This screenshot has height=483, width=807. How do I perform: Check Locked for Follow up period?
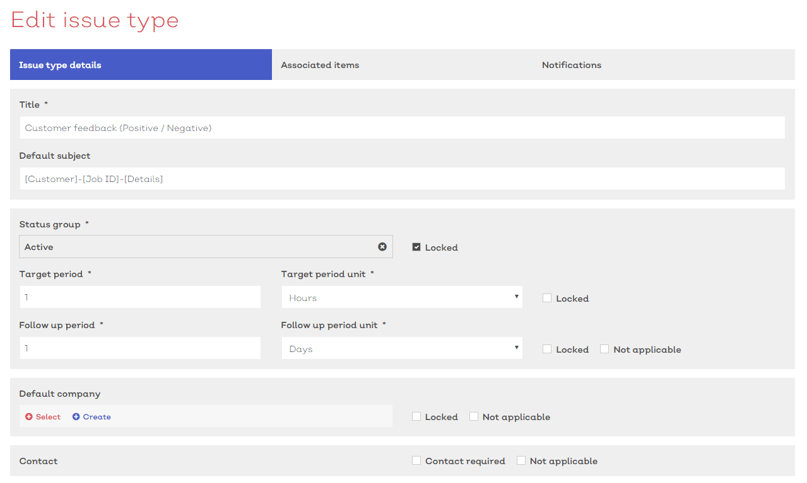tap(547, 349)
